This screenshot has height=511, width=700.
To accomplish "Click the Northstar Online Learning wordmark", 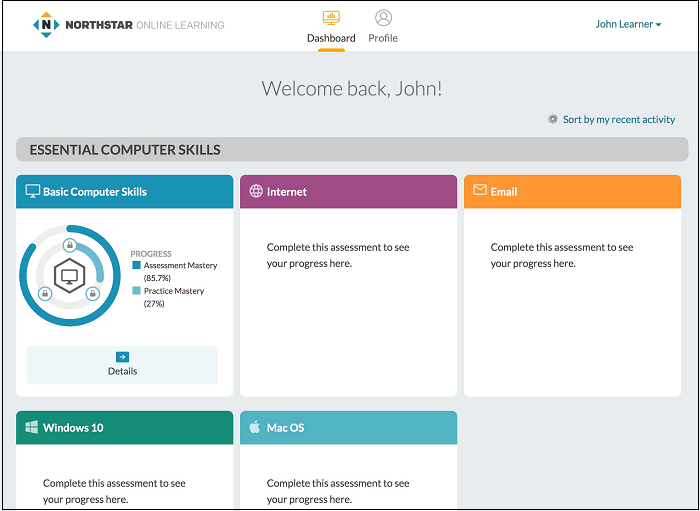I will point(145,25).
